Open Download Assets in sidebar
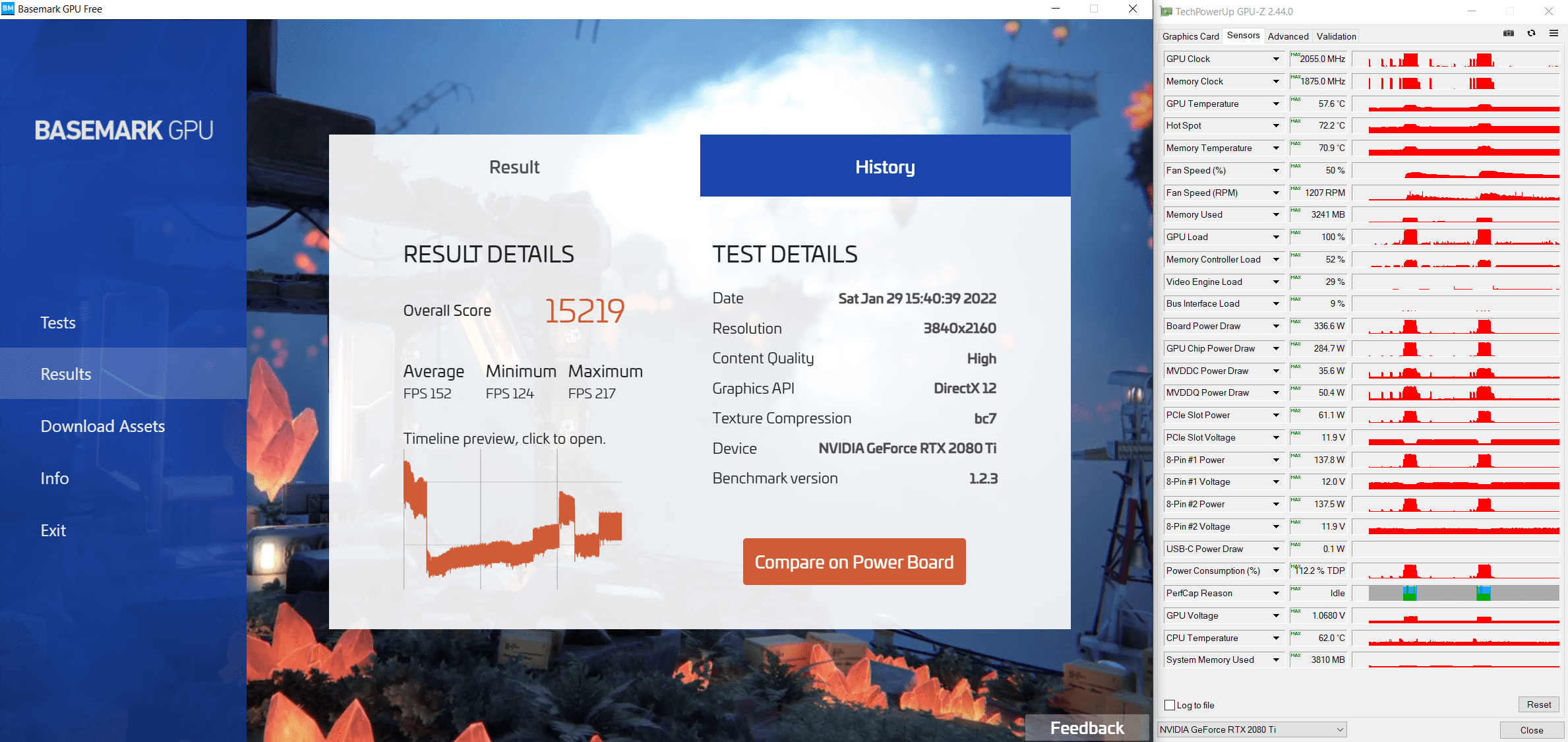 (123, 426)
